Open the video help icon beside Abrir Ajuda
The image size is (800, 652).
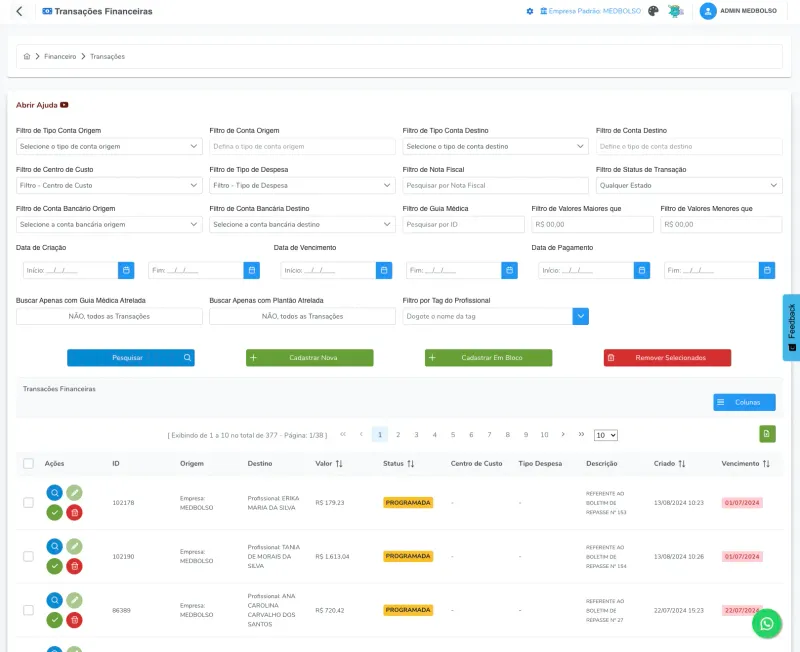64,105
